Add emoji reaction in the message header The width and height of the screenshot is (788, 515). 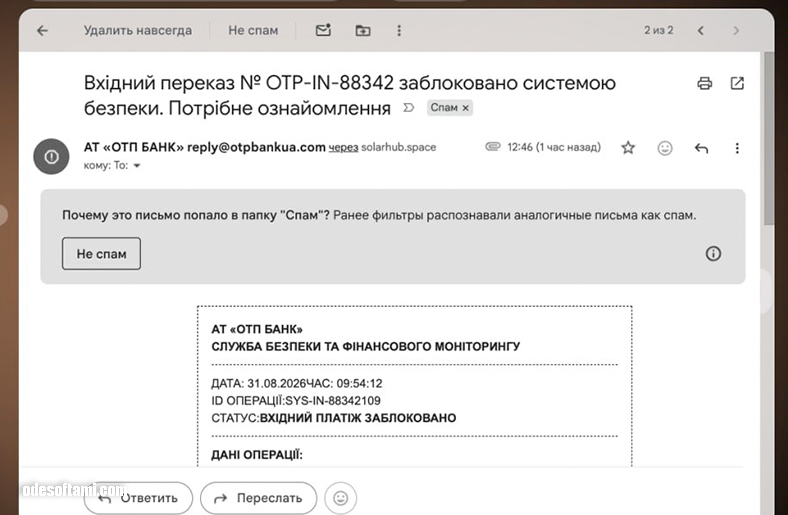point(665,148)
